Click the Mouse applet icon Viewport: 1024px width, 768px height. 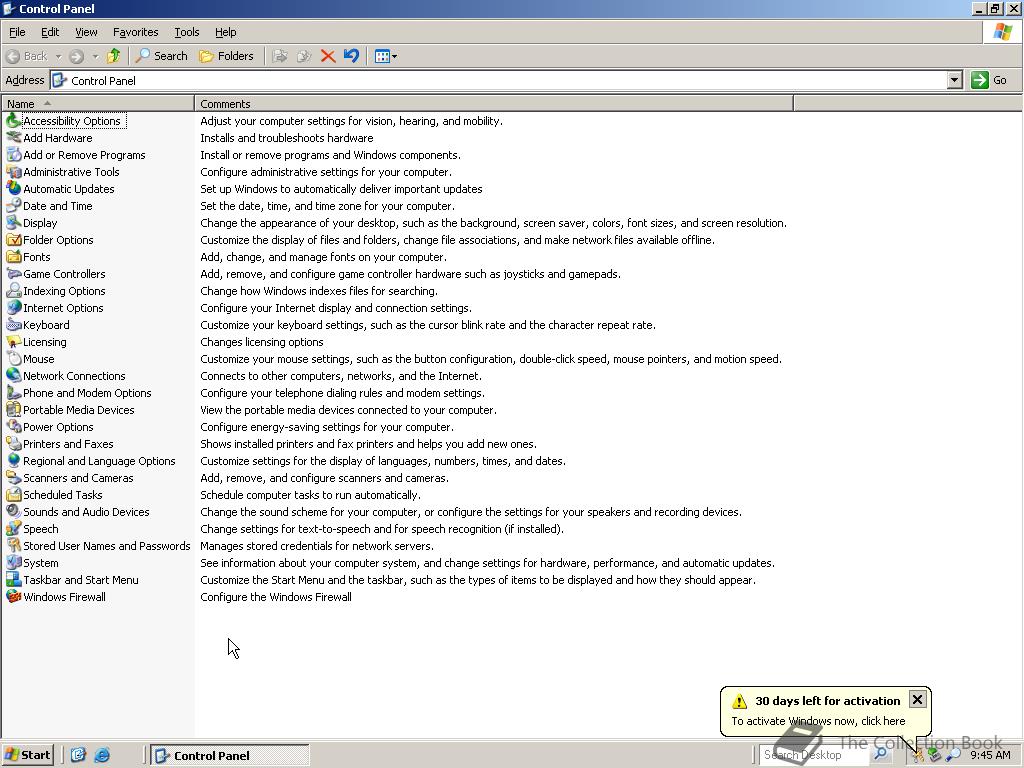[x=13, y=359]
